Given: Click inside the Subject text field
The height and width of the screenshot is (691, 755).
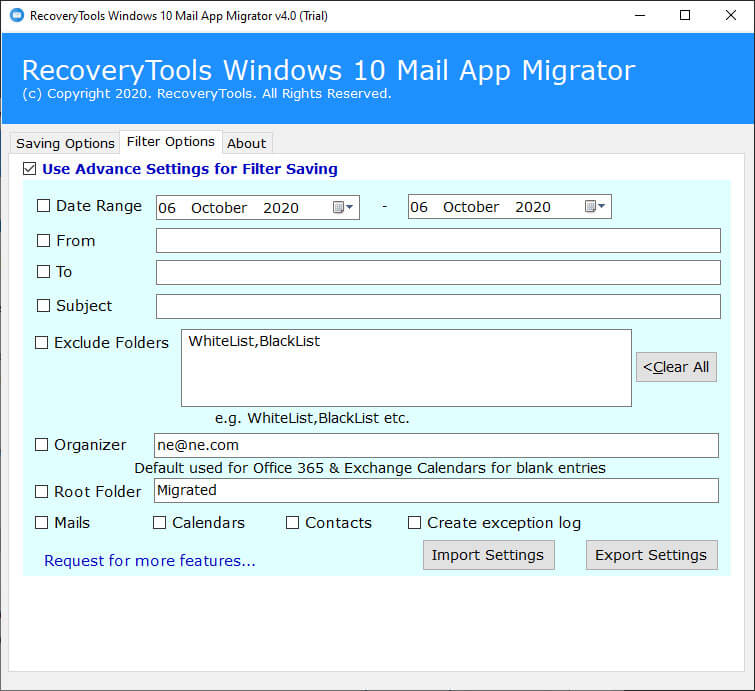Looking at the screenshot, I should coord(438,306).
